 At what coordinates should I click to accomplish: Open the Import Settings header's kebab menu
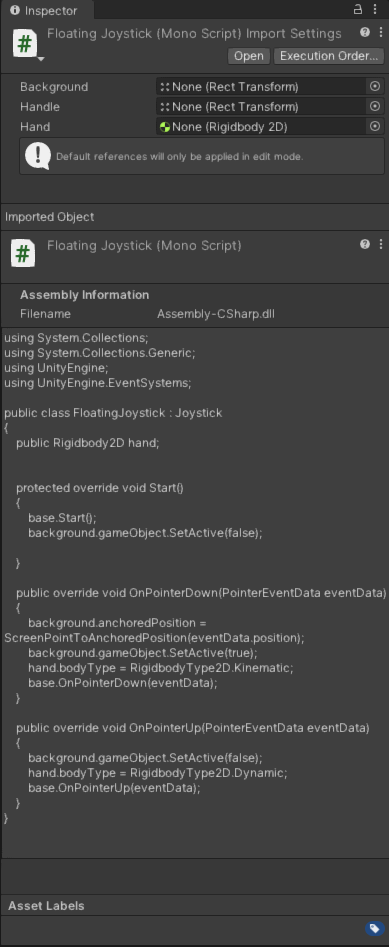pyautogui.click(x=381, y=33)
